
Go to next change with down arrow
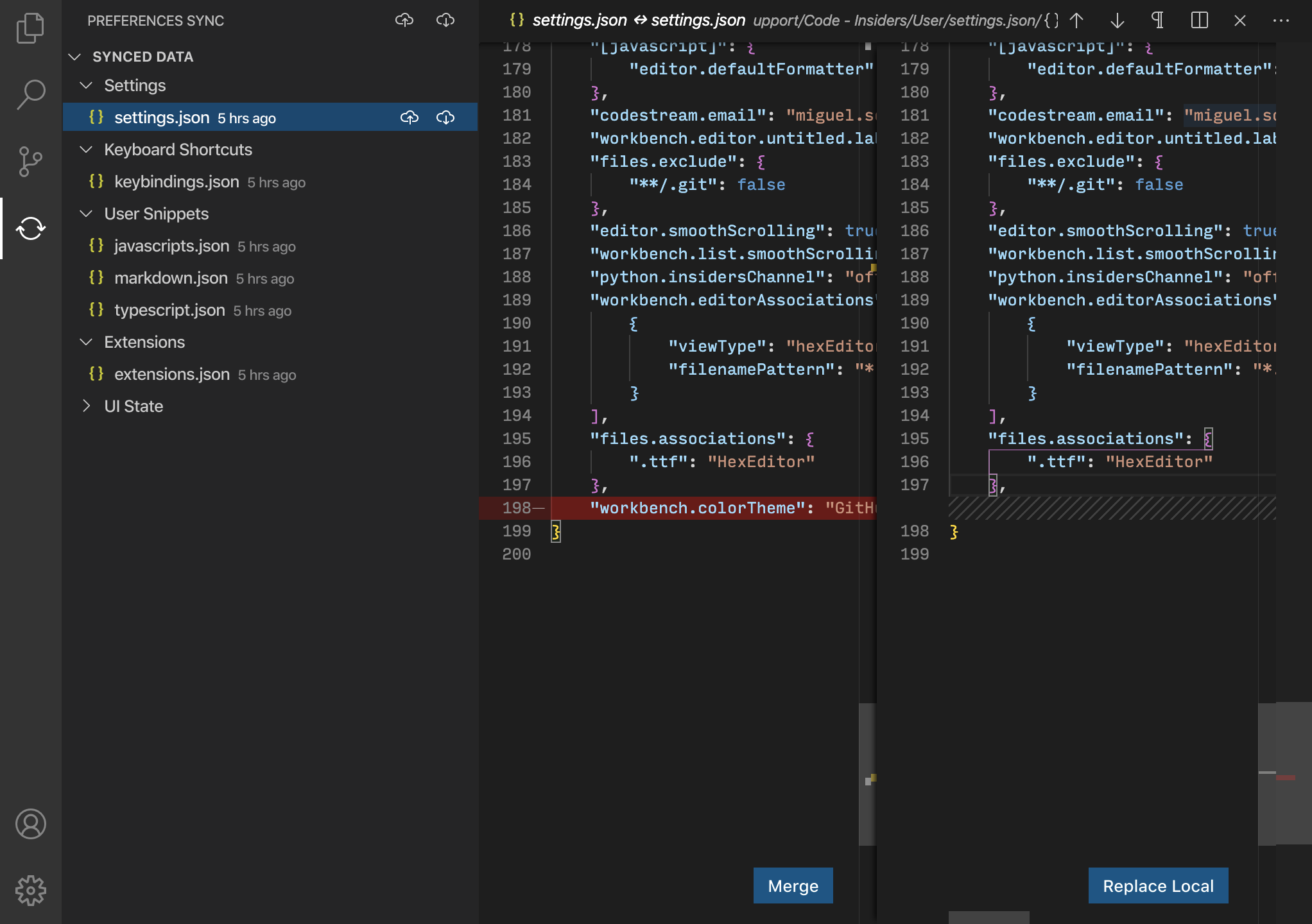click(1118, 21)
